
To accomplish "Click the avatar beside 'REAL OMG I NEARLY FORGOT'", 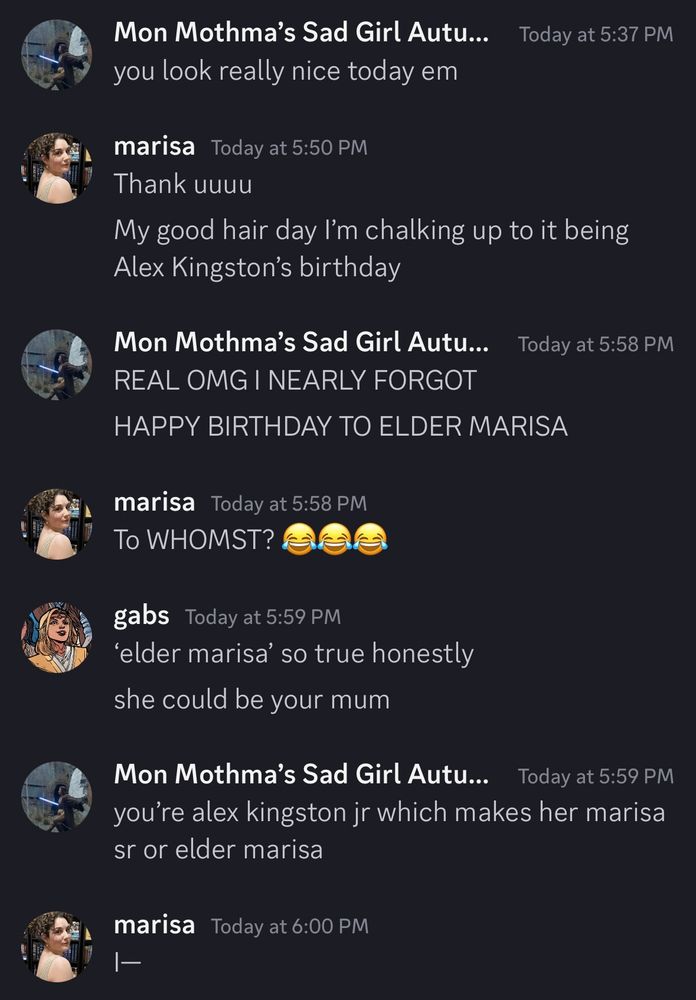I will coord(56,365).
